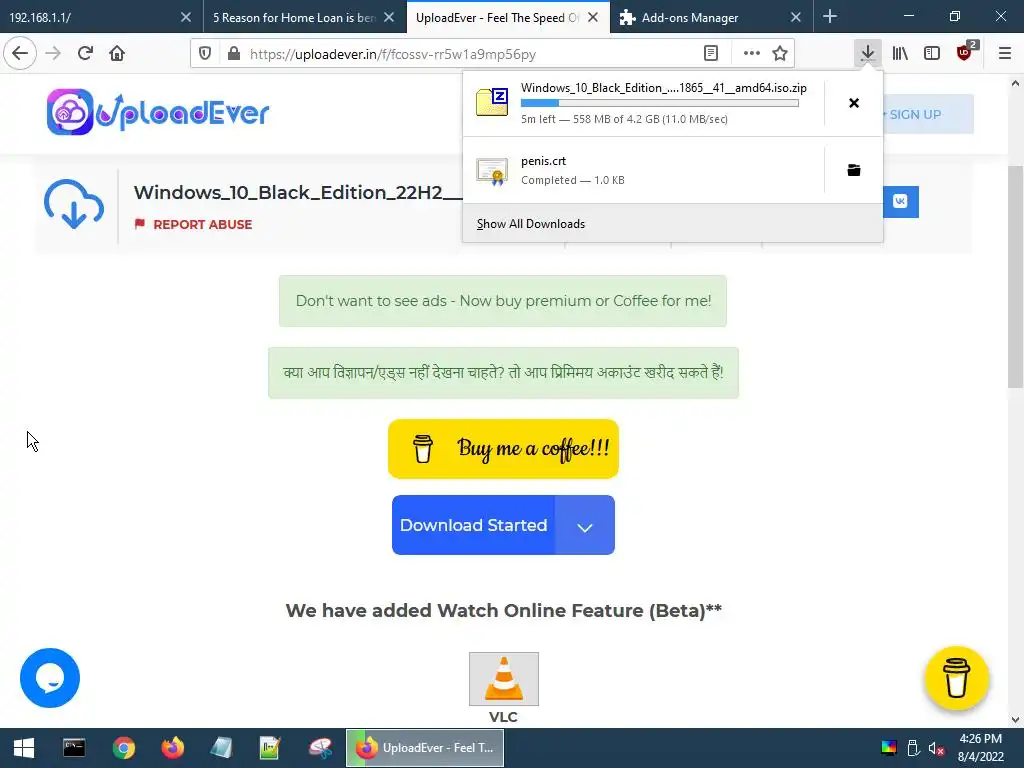Click the yellow floating coffee cup button

pyautogui.click(x=957, y=678)
